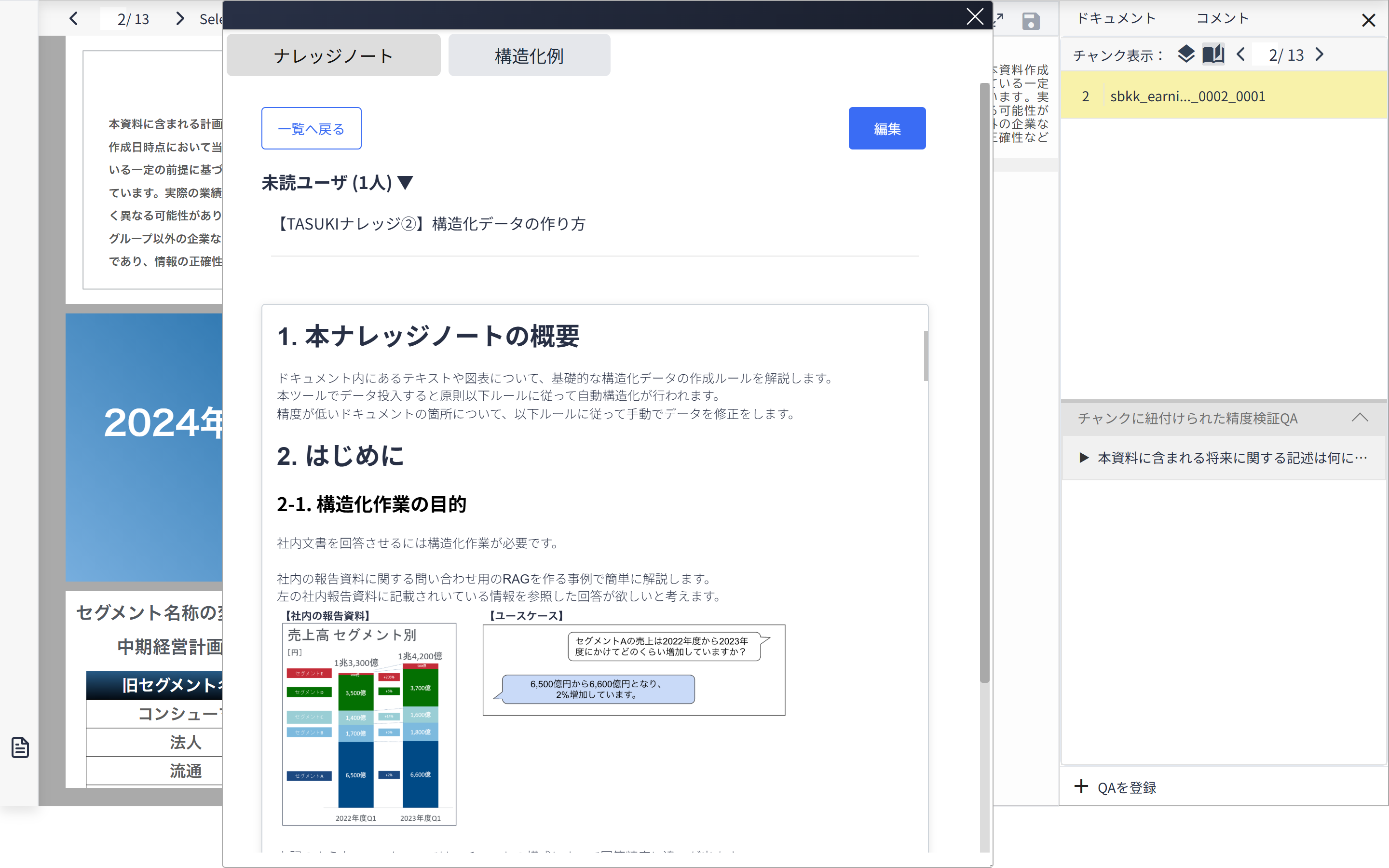The width and height of the screenshot is (1389, 868).
Task: Switch to ナレッジノート tab
Action: pos(333,55)
